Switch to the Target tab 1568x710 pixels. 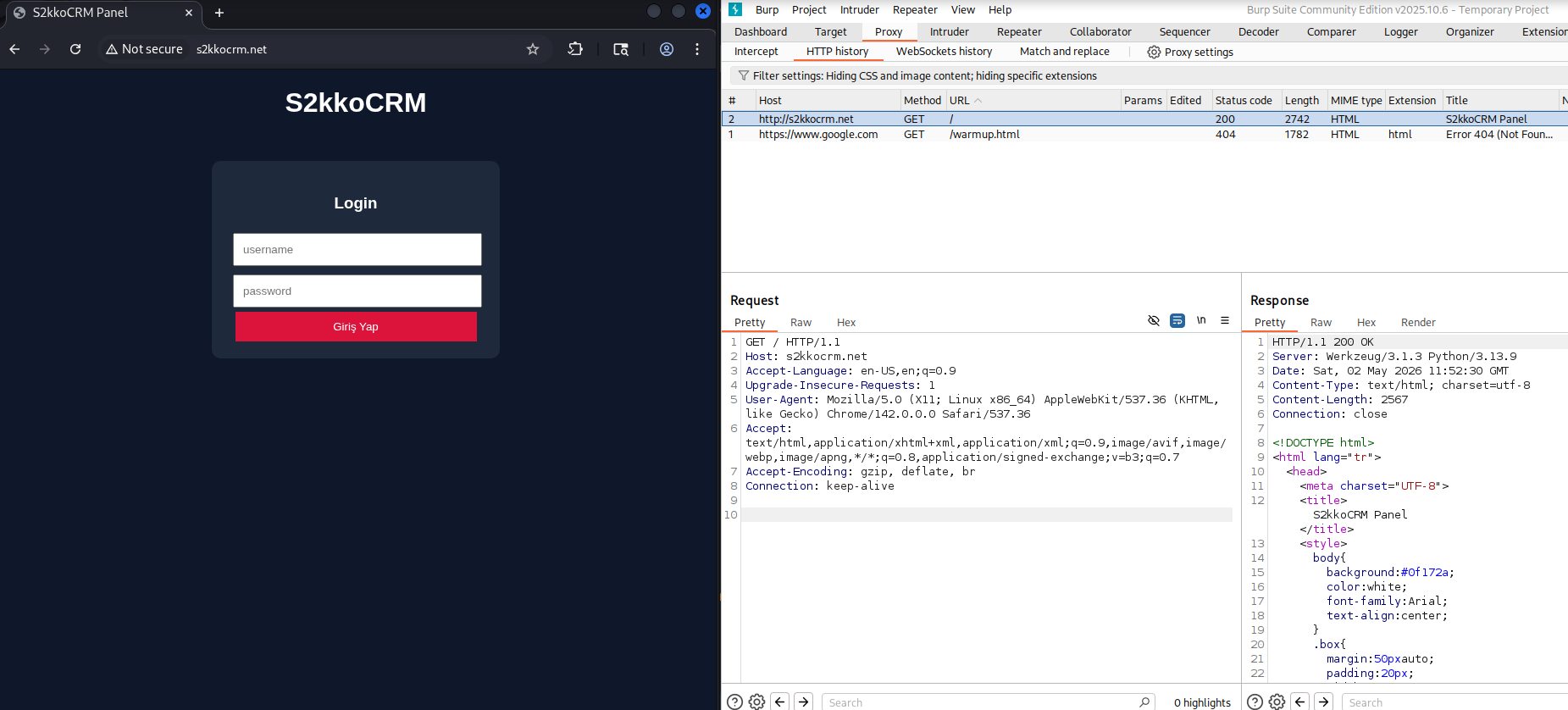(x=831, y=32)
